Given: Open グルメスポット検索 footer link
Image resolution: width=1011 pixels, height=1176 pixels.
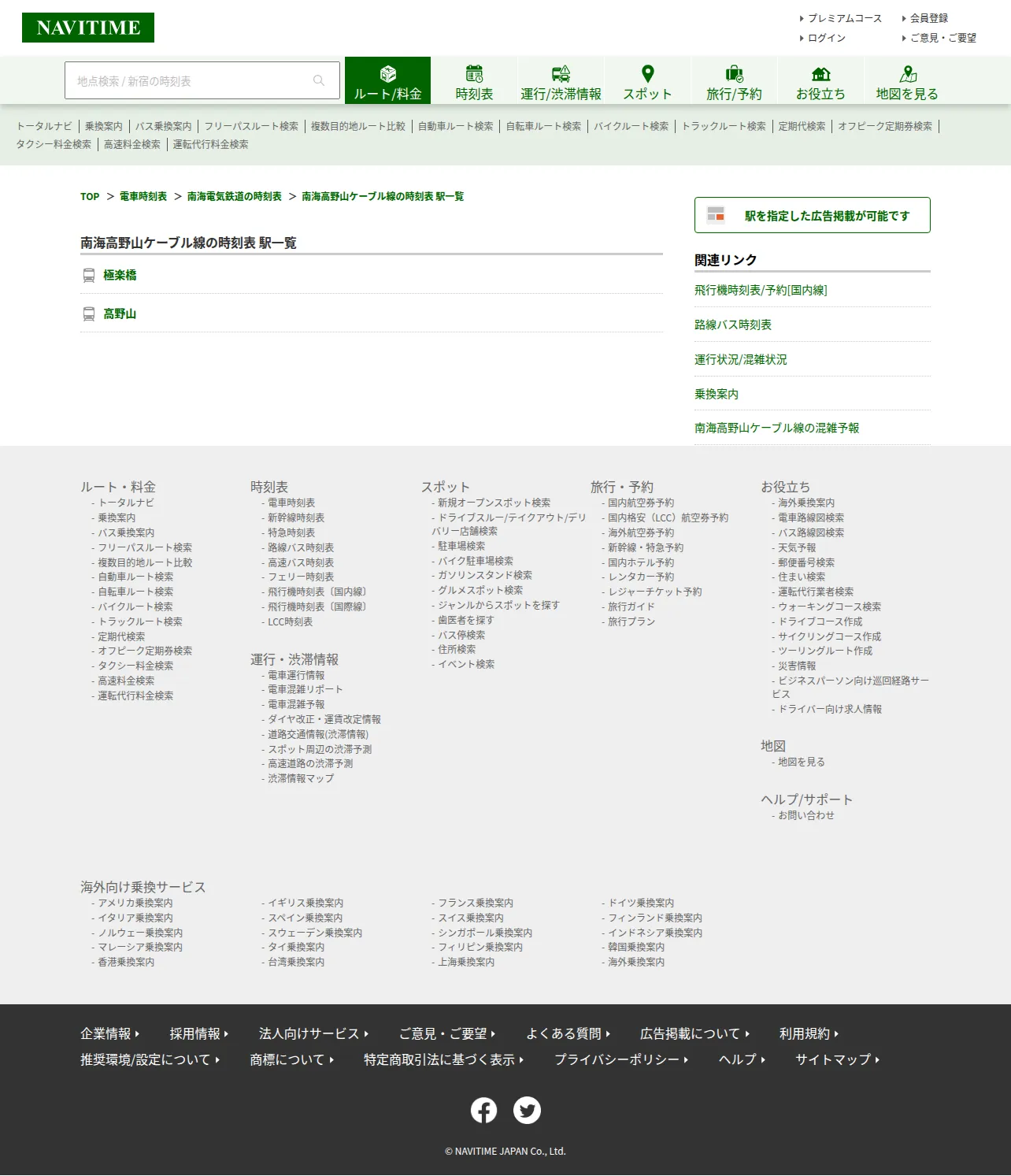Looking at the screenshot, I should click(x=480, y=591).
